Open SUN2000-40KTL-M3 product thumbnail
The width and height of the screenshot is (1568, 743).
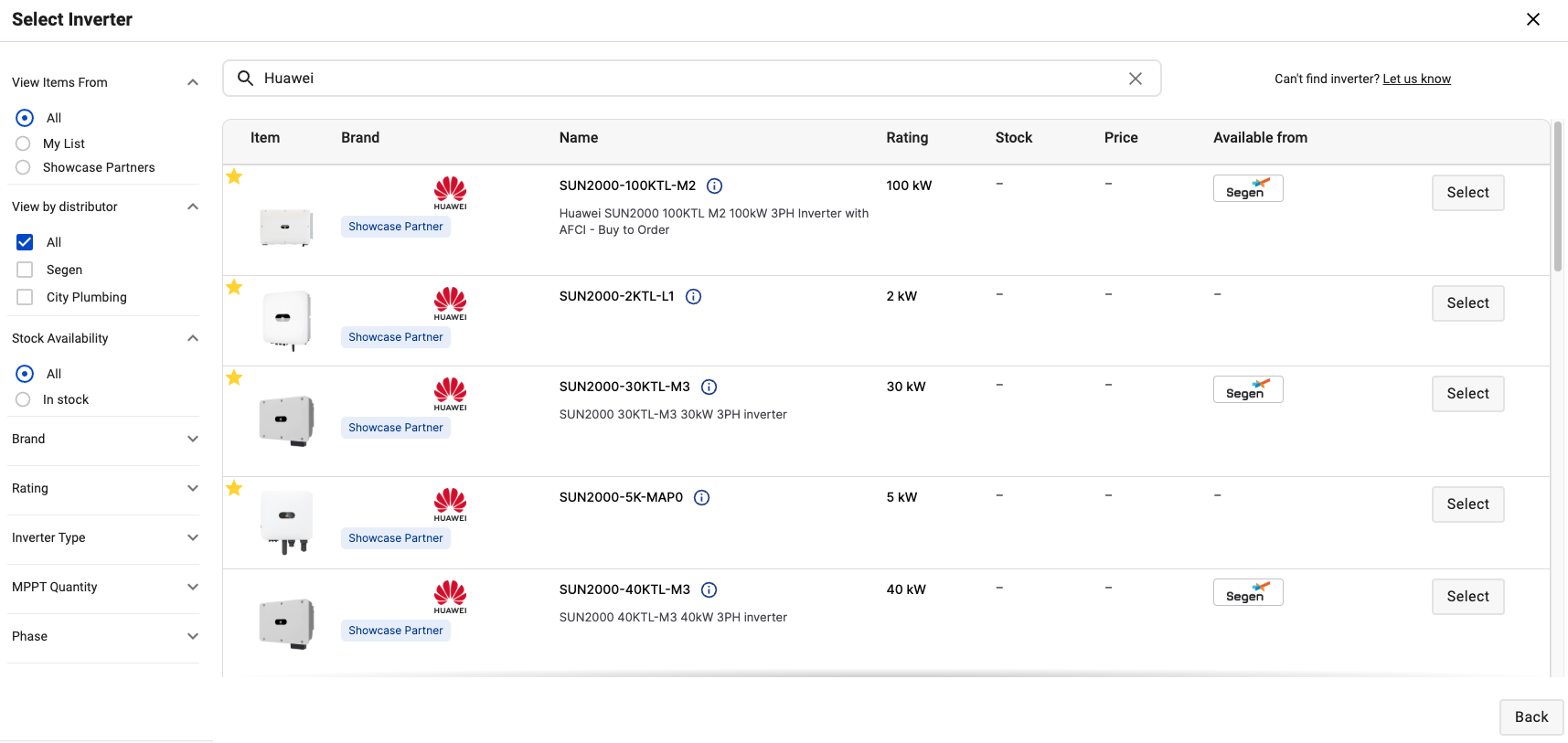pyautogui.click(x=286, y=623)
